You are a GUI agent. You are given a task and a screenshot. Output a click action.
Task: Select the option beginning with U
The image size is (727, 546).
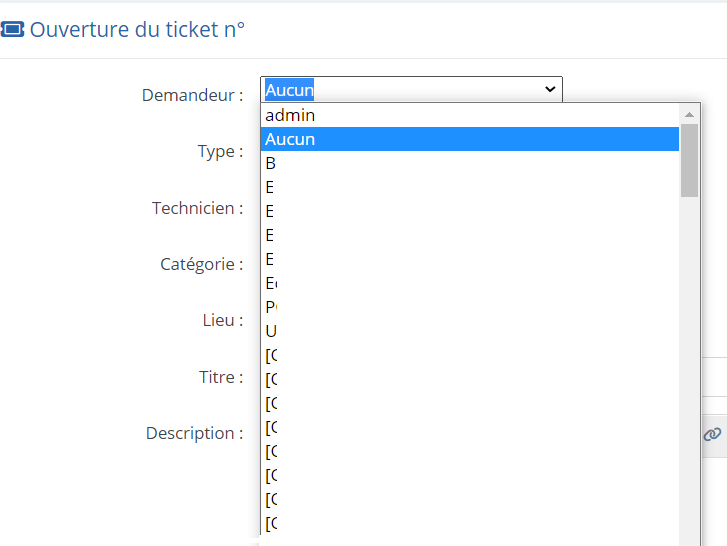[470, 331]
